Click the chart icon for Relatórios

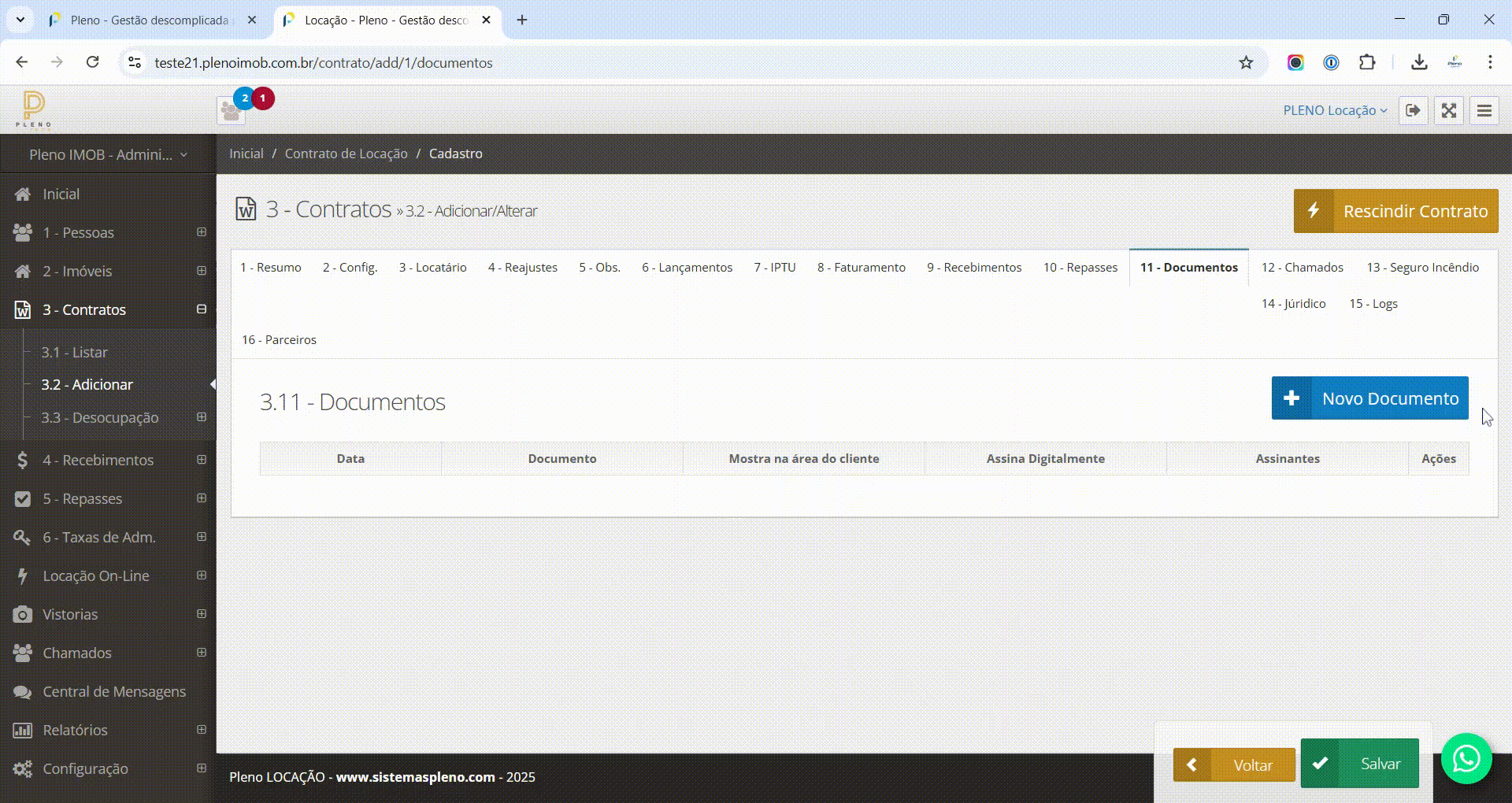pos(23,730)
